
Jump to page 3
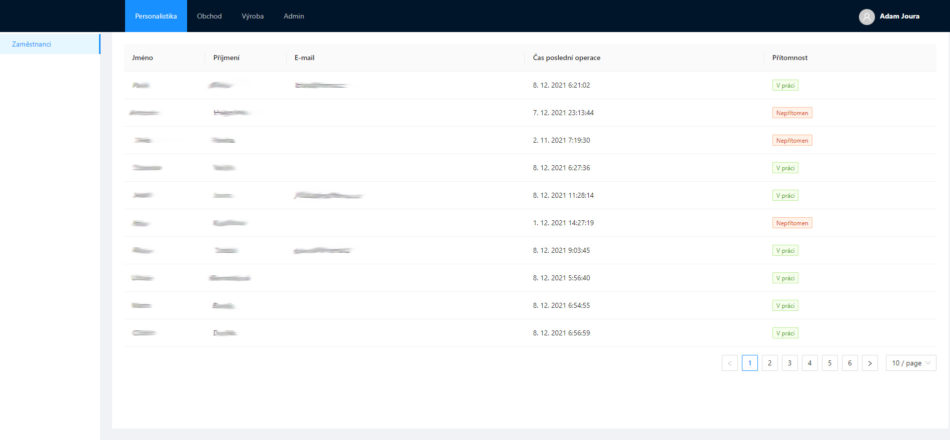tap(789, 363)
